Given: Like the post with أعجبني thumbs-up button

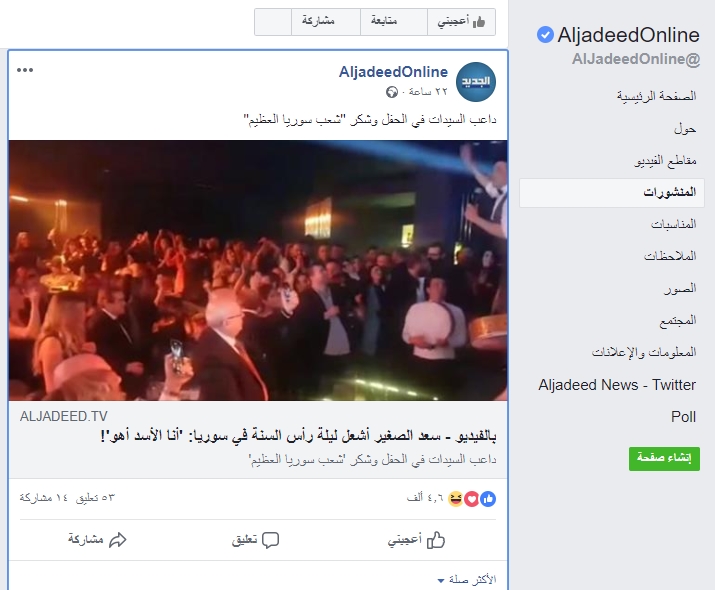Looking at the screenshot, I should 416,540.
